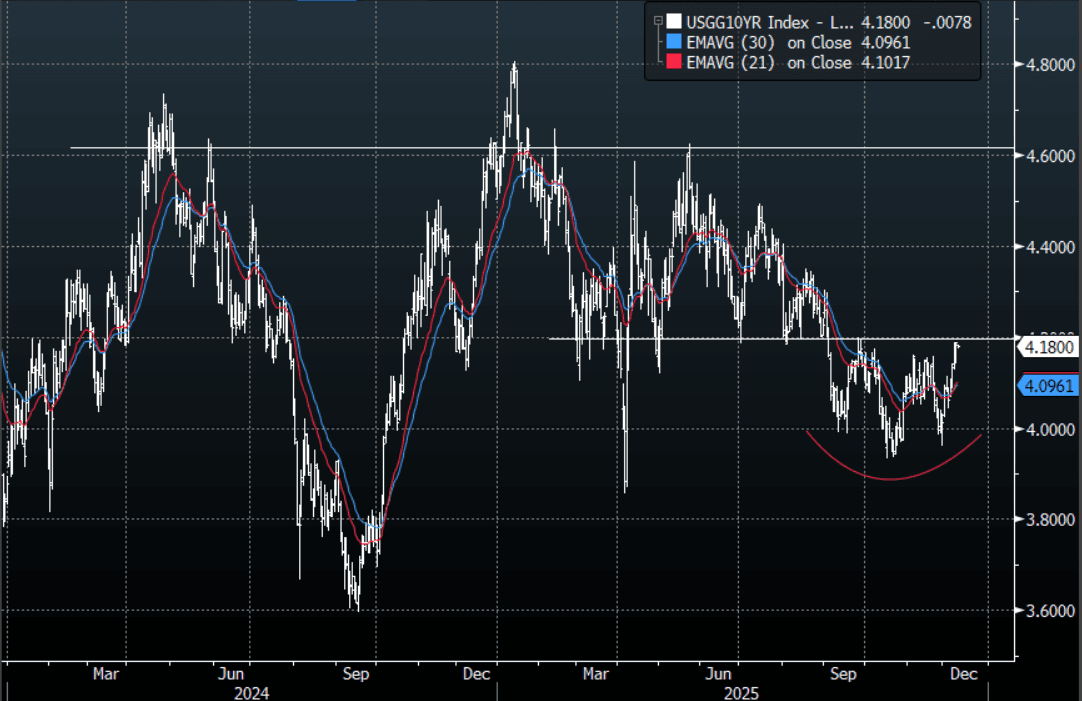The height and width of the screenshot is (701, 1082).
Task: Collapse the USGG10YR legend tree
Action: (657, 20)
